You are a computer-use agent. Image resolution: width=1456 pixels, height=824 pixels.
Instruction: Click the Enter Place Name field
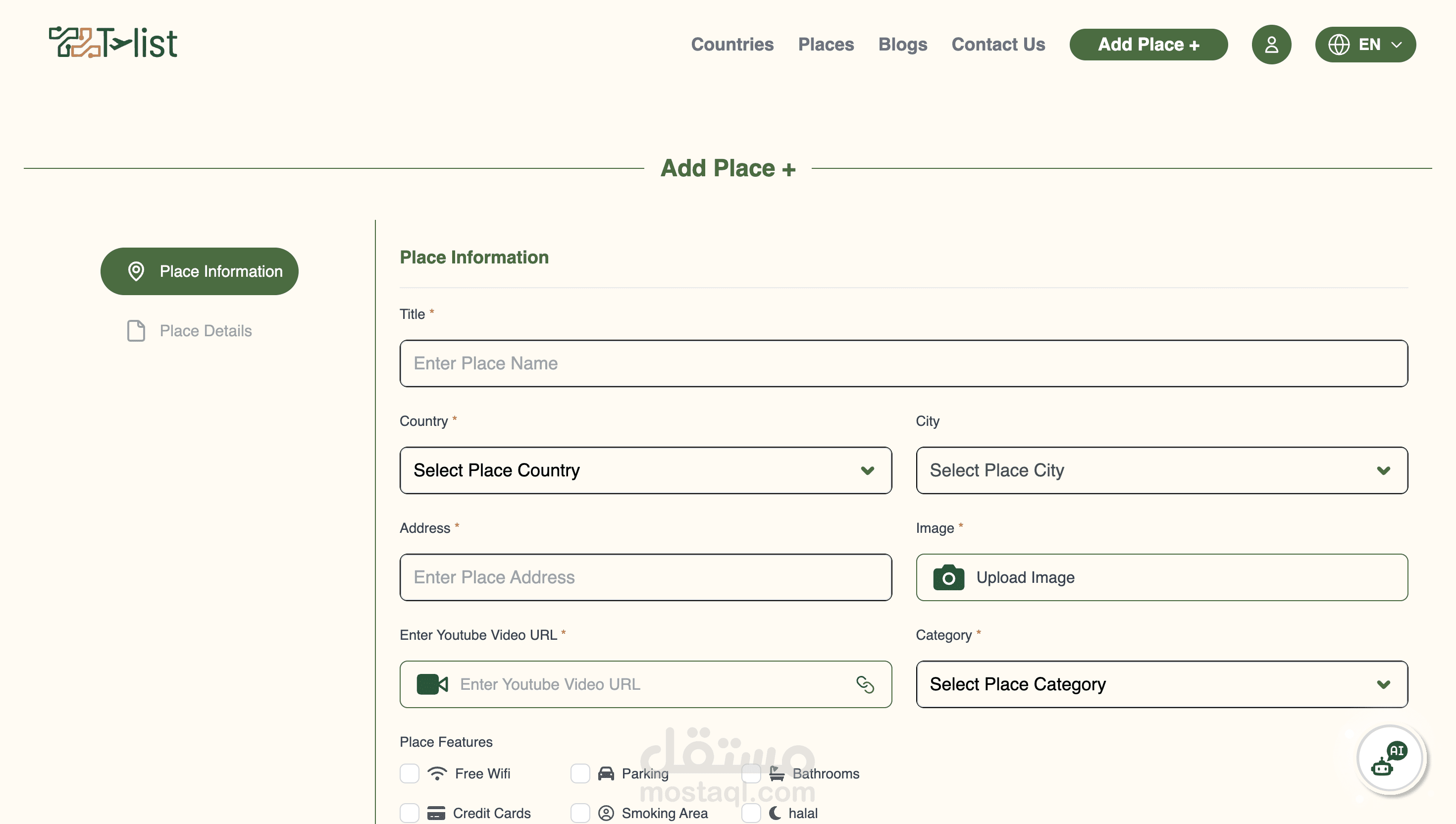pos(903,363)
